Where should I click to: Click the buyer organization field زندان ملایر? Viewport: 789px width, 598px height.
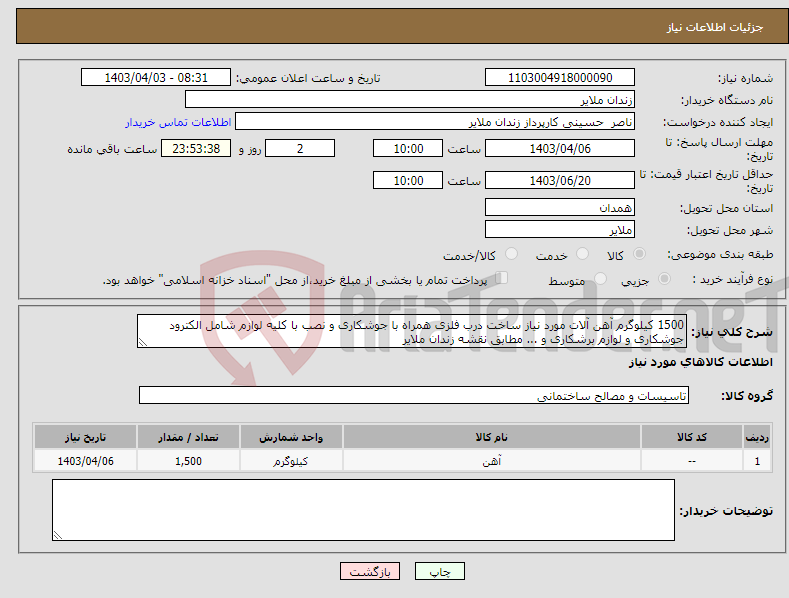tap(410, 100)
